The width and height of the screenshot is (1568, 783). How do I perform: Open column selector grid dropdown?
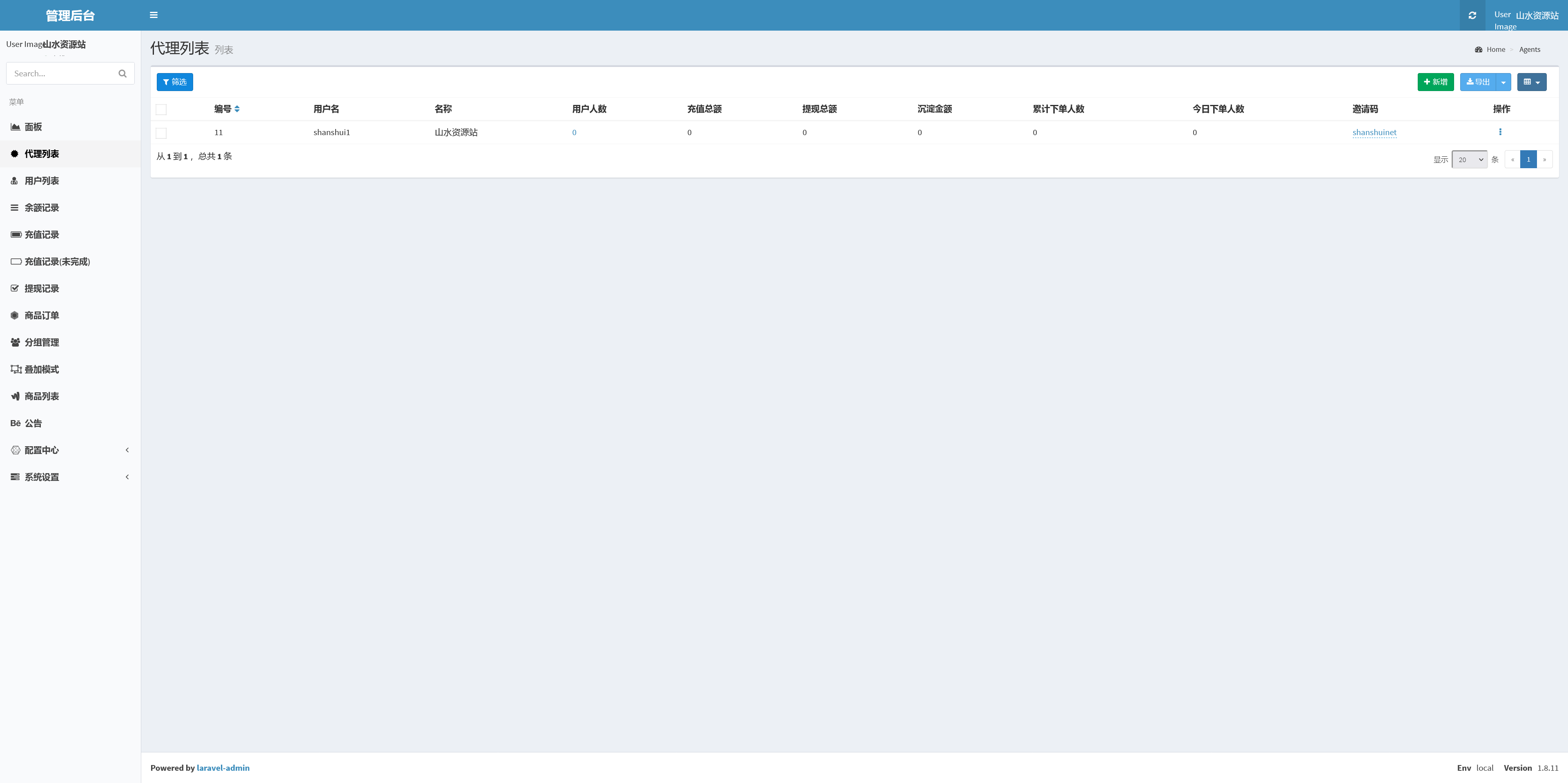tap(1532, 82)
